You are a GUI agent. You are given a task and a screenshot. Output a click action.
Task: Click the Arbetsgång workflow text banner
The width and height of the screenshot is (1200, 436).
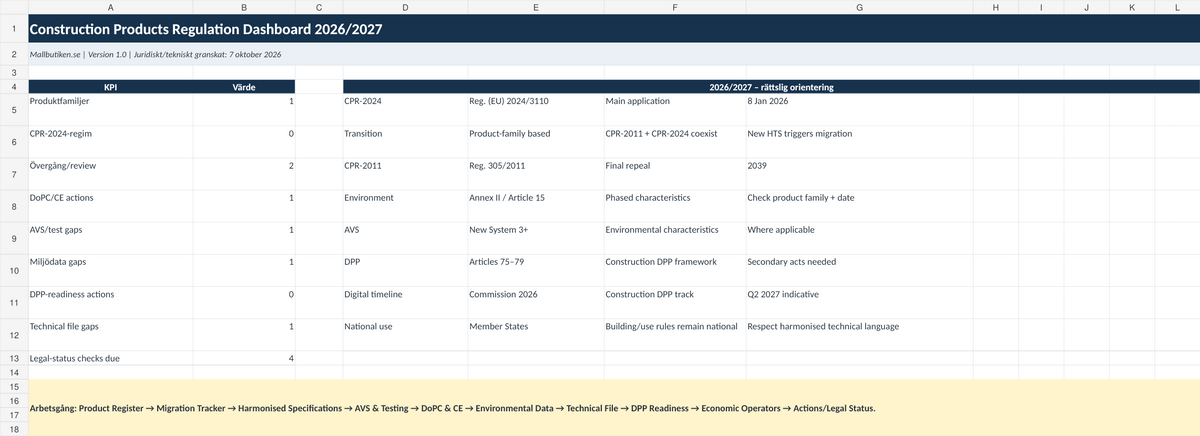pos(613,408)
